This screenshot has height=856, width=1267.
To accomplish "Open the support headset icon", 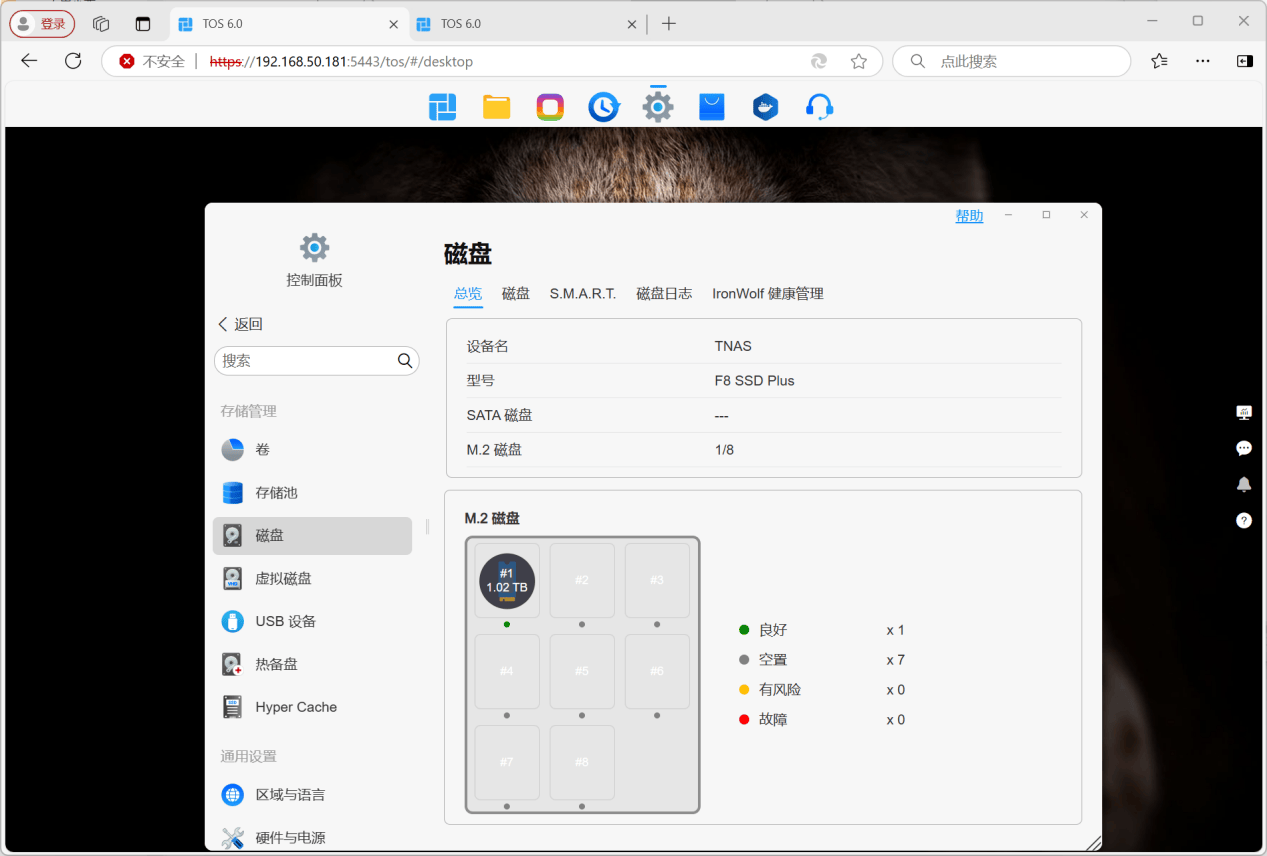I will (819, 107).
